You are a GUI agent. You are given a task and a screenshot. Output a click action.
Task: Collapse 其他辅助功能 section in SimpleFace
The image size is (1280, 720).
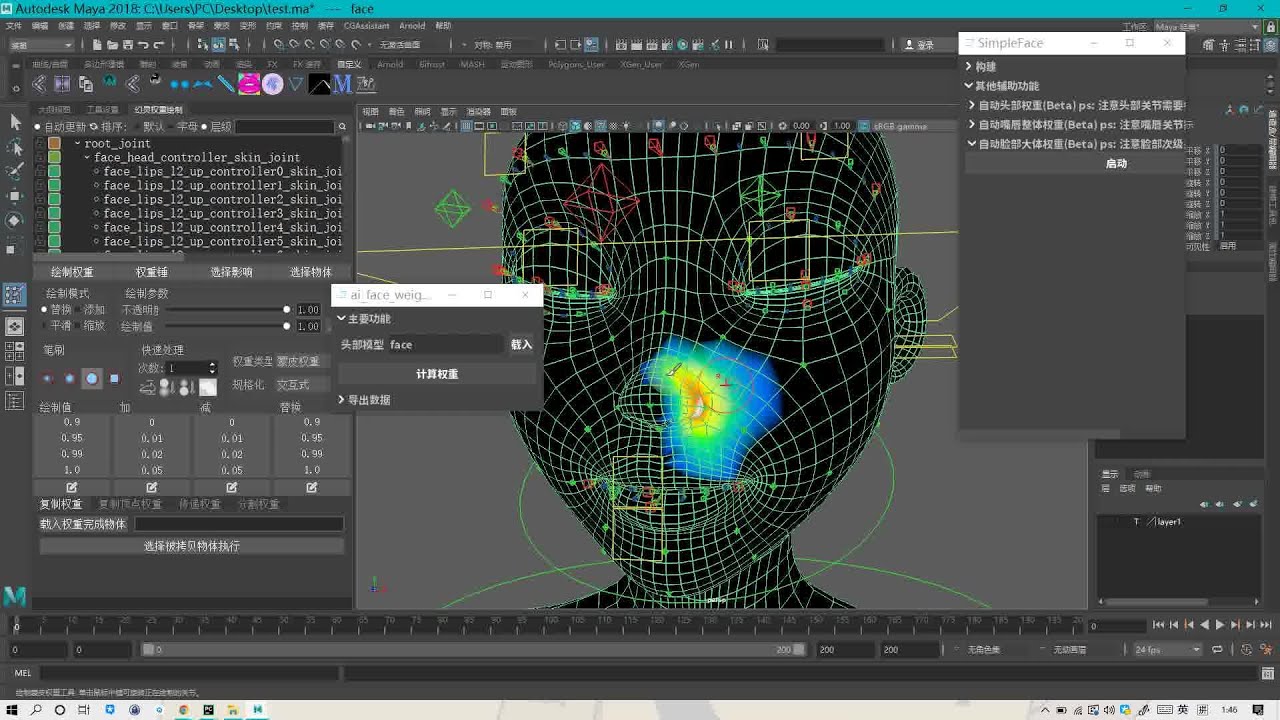click(968, 86)
